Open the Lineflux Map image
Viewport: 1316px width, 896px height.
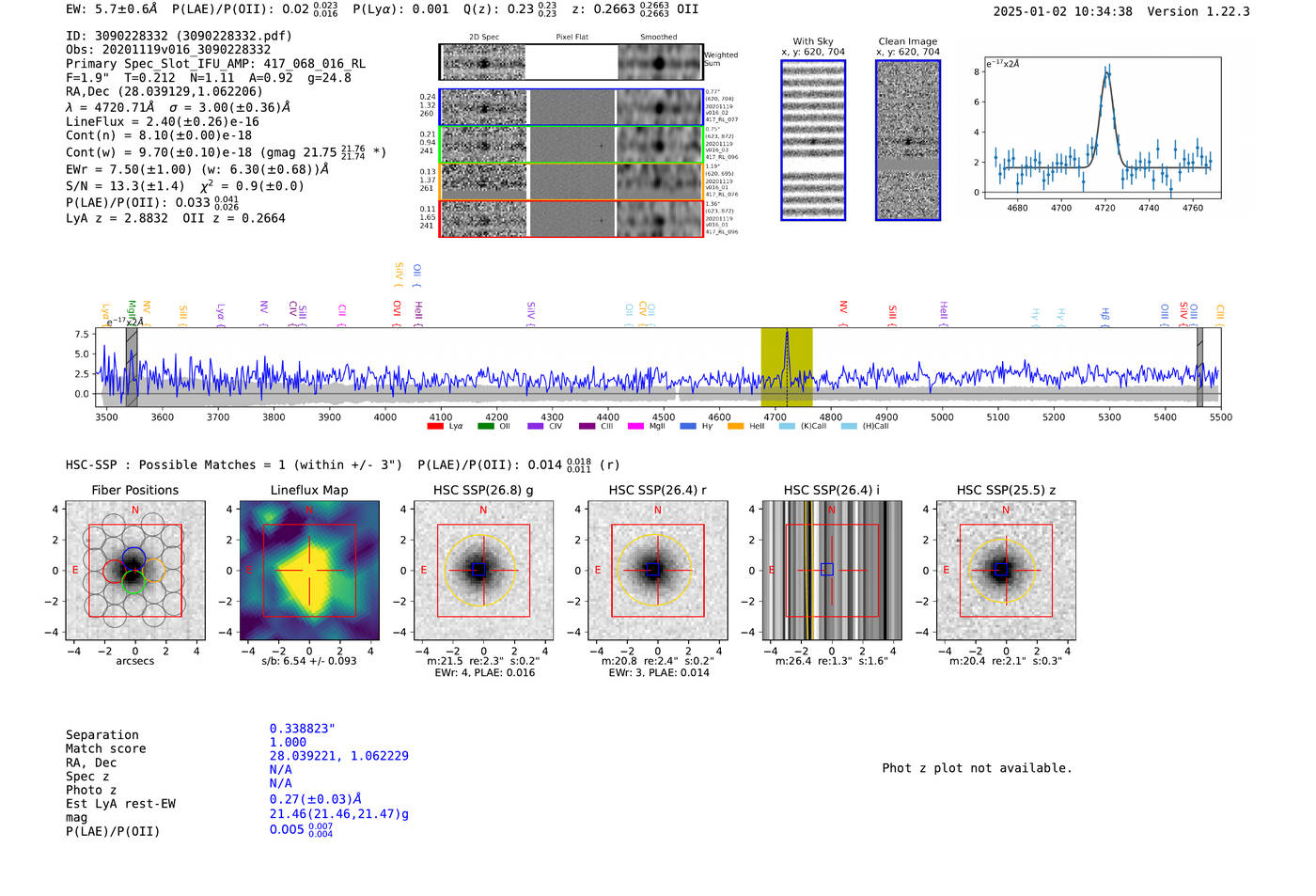click(309, 571)
